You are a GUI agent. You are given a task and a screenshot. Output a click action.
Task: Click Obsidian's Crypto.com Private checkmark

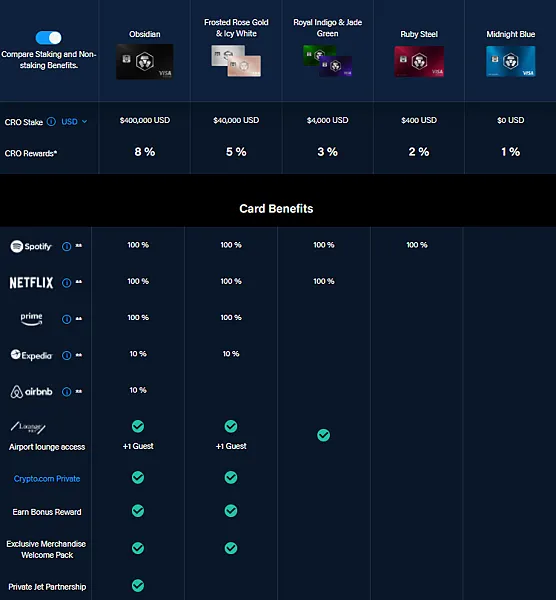138,478
